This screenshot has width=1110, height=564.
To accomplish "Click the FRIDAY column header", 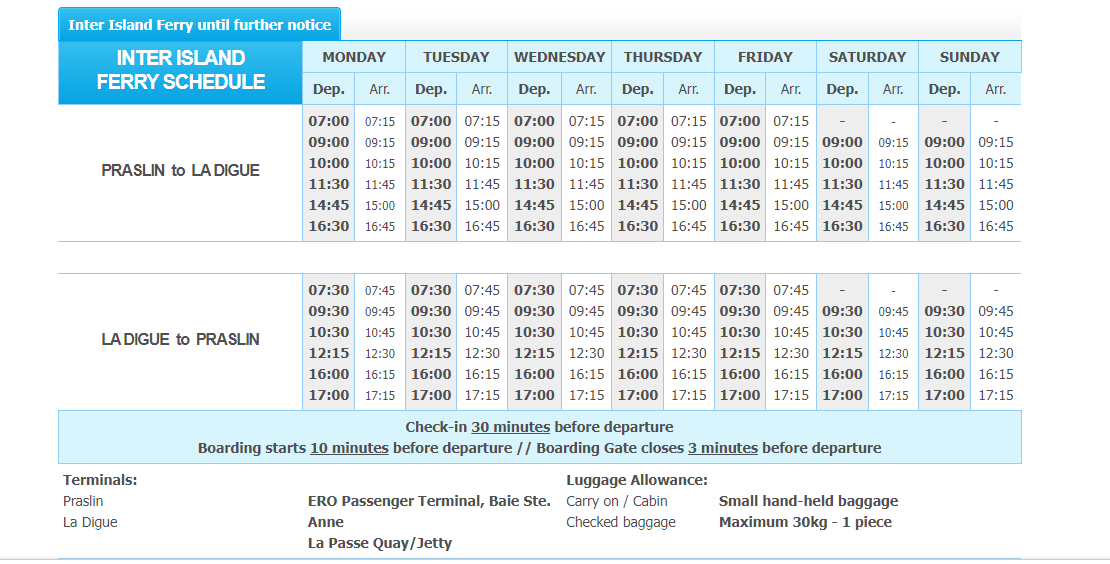I will tap(765, 57).
